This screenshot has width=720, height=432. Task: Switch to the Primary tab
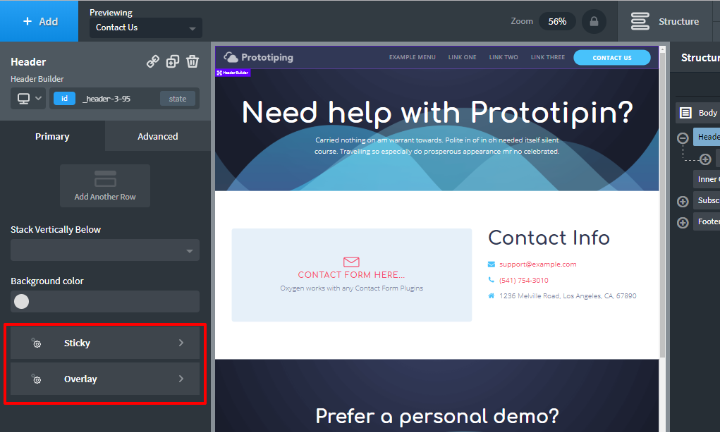(x=52, y=136)
